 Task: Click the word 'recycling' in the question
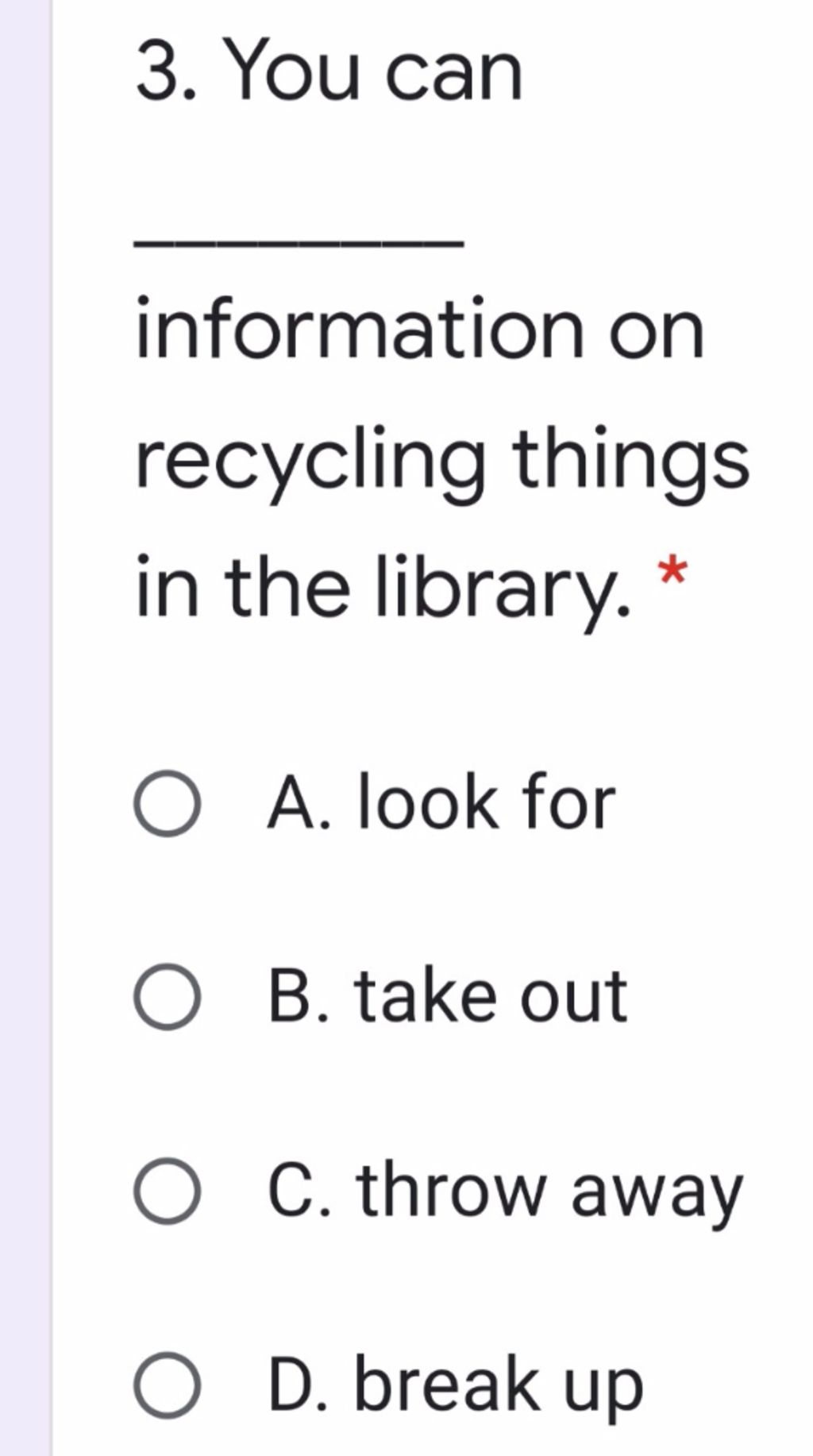[x=310, y=462]
